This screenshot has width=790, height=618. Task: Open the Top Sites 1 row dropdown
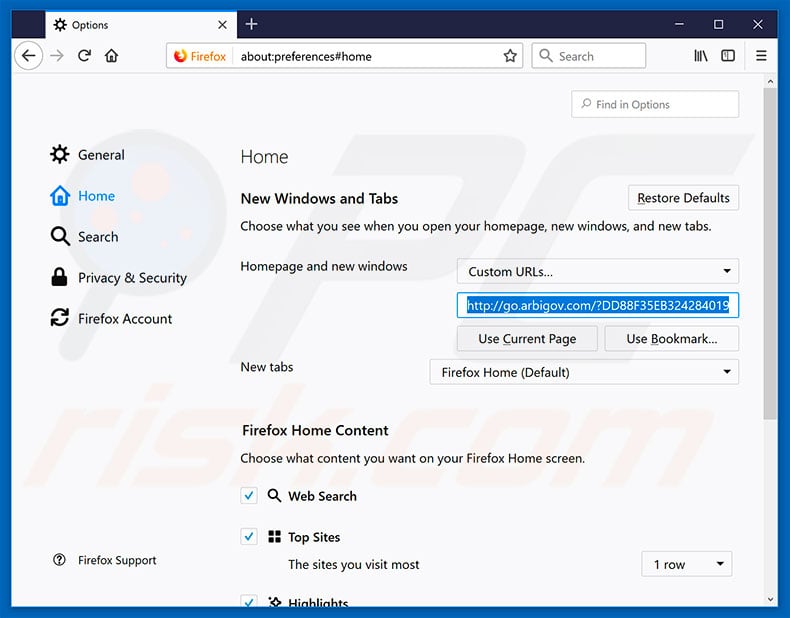(x=686, y=564)
